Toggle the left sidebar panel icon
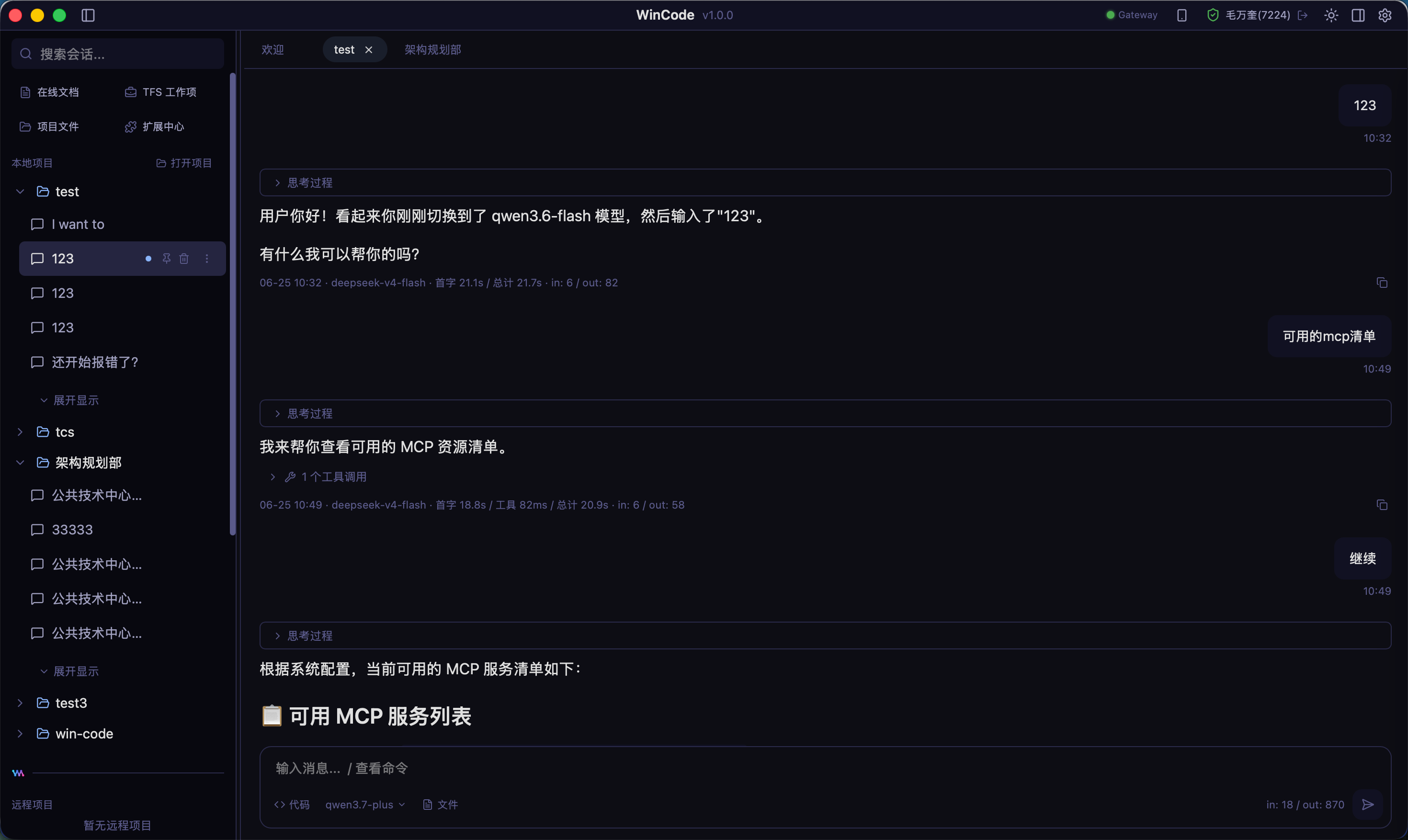This screenshot has height=840, width=1408. [88, 15]
